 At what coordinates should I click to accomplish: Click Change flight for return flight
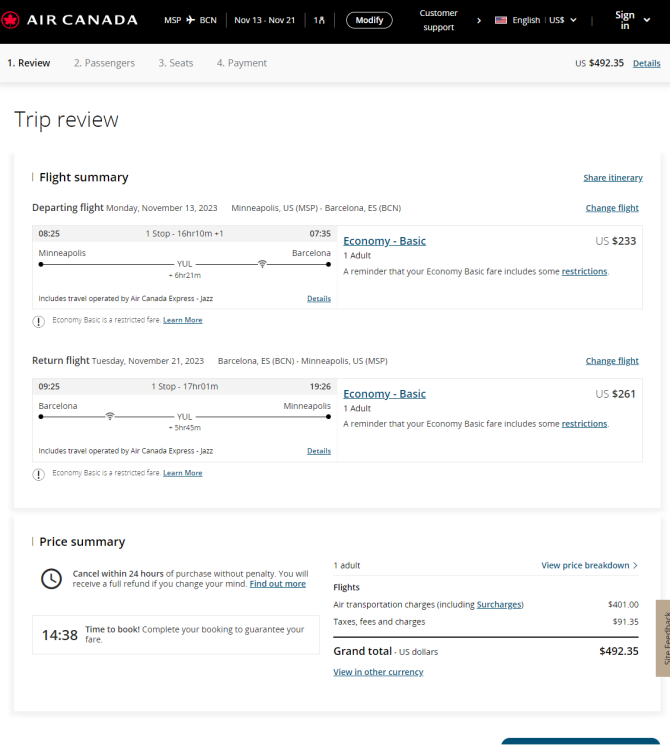(x=612, y=361)
